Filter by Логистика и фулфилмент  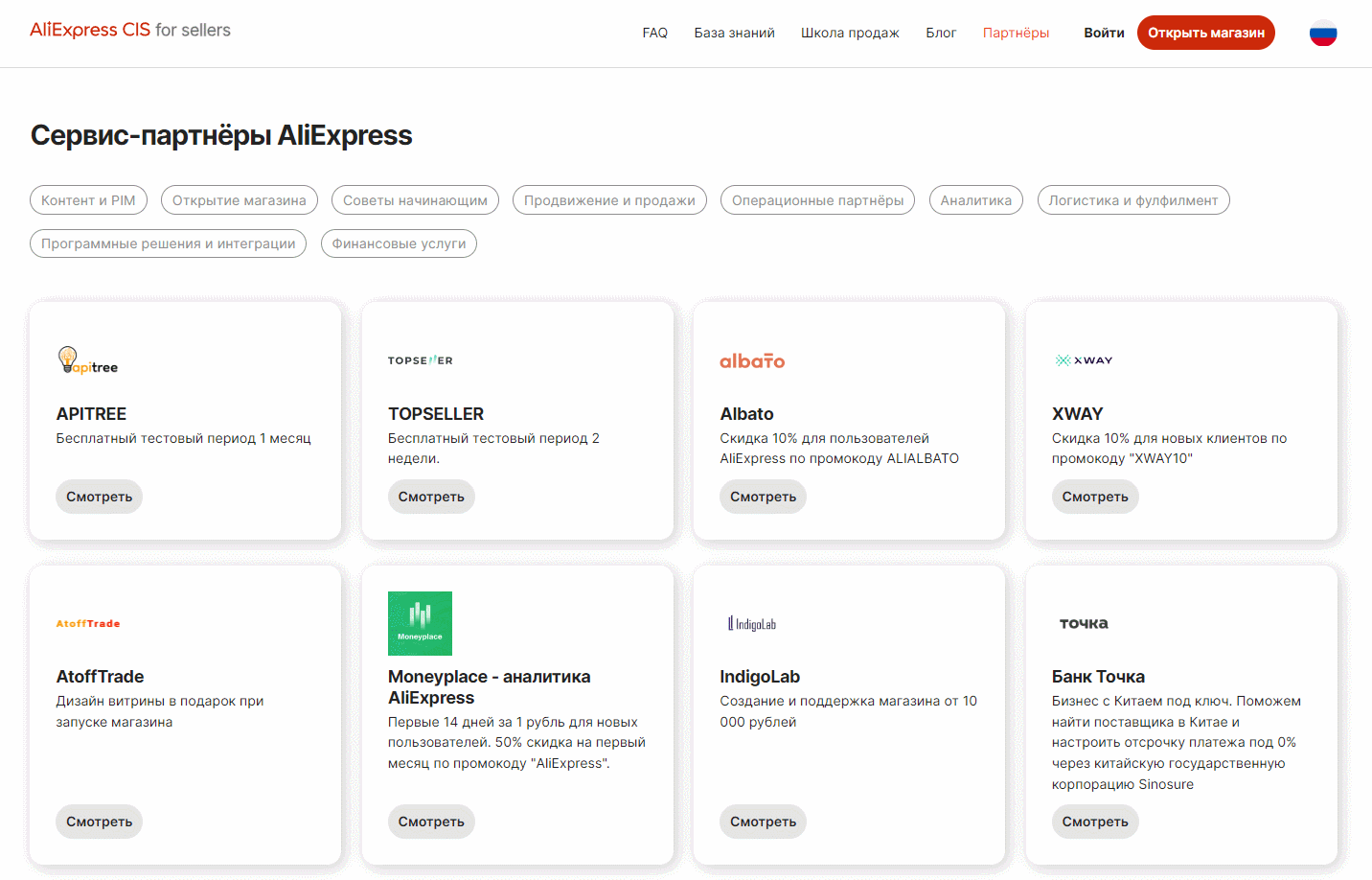1133,200
